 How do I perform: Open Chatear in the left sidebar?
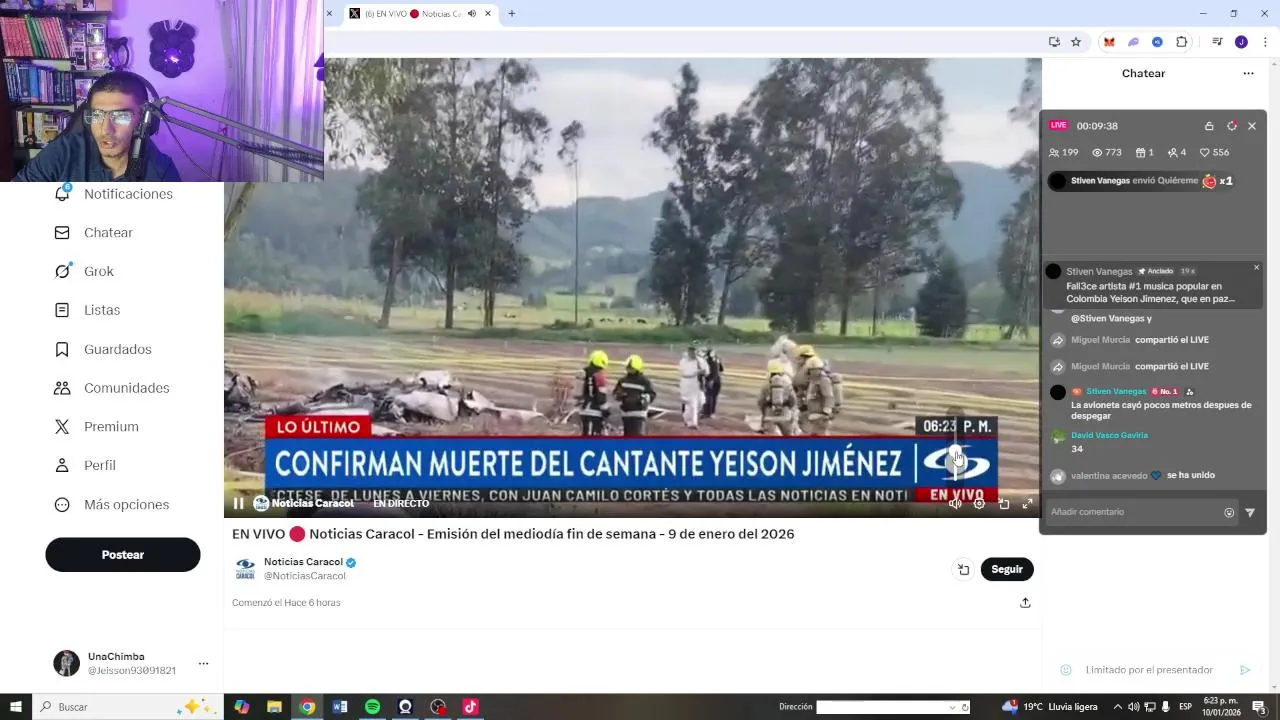pos(94,233)
